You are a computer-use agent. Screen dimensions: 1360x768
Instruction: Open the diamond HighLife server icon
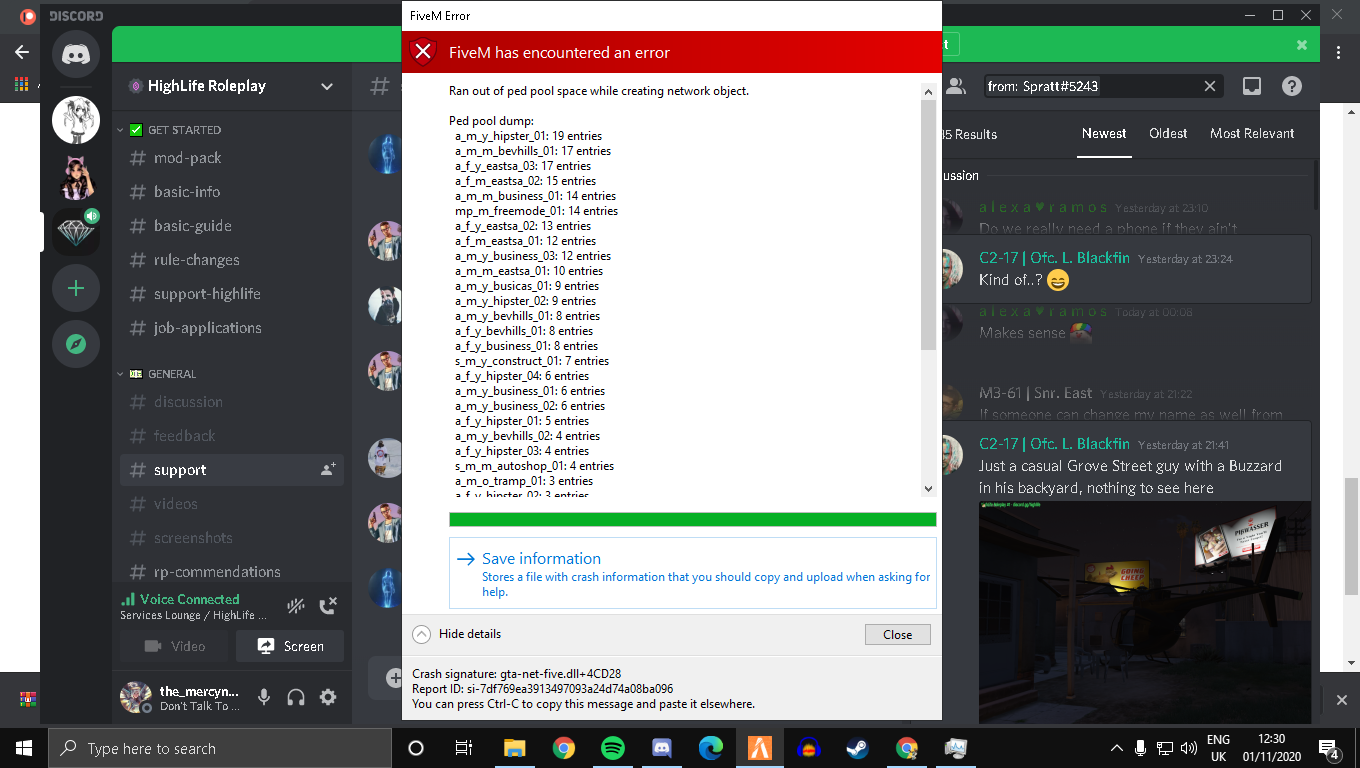click(x=76, y=233)
